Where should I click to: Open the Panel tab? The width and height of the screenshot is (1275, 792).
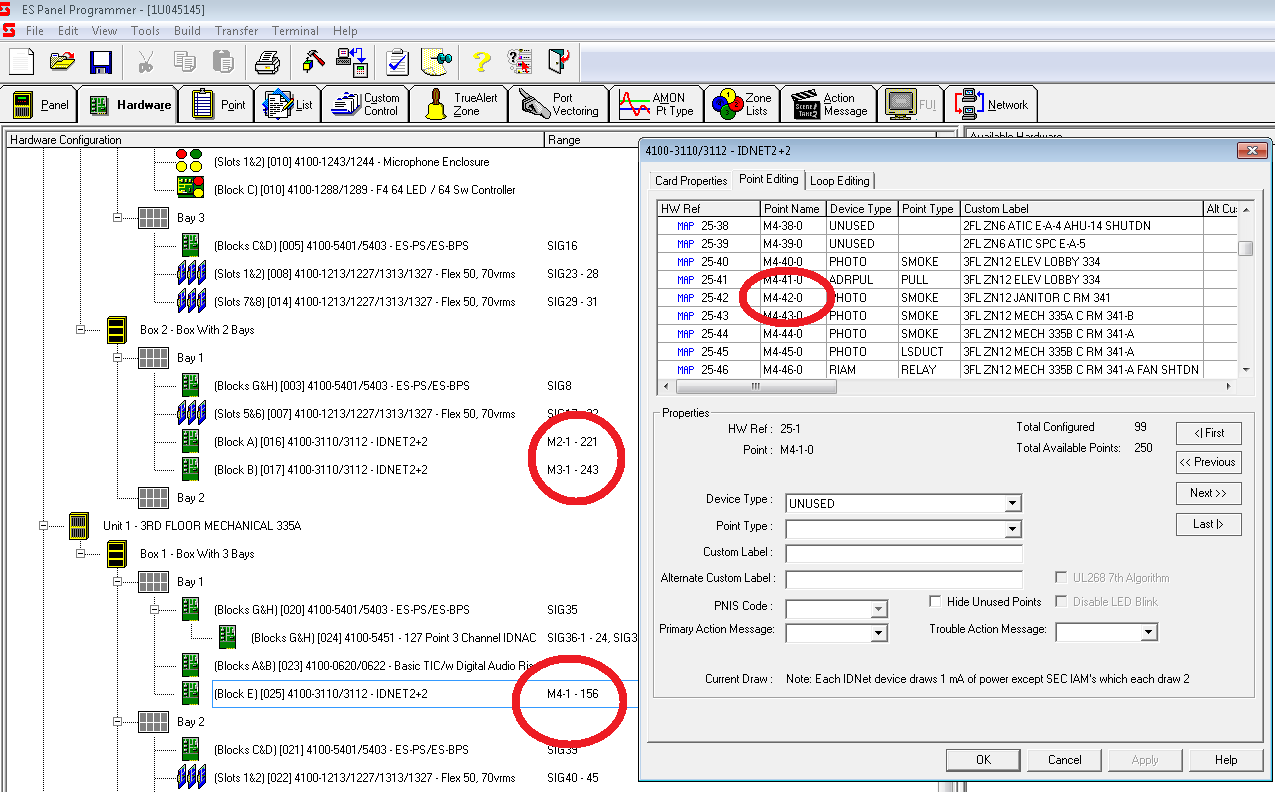point(41,105)
